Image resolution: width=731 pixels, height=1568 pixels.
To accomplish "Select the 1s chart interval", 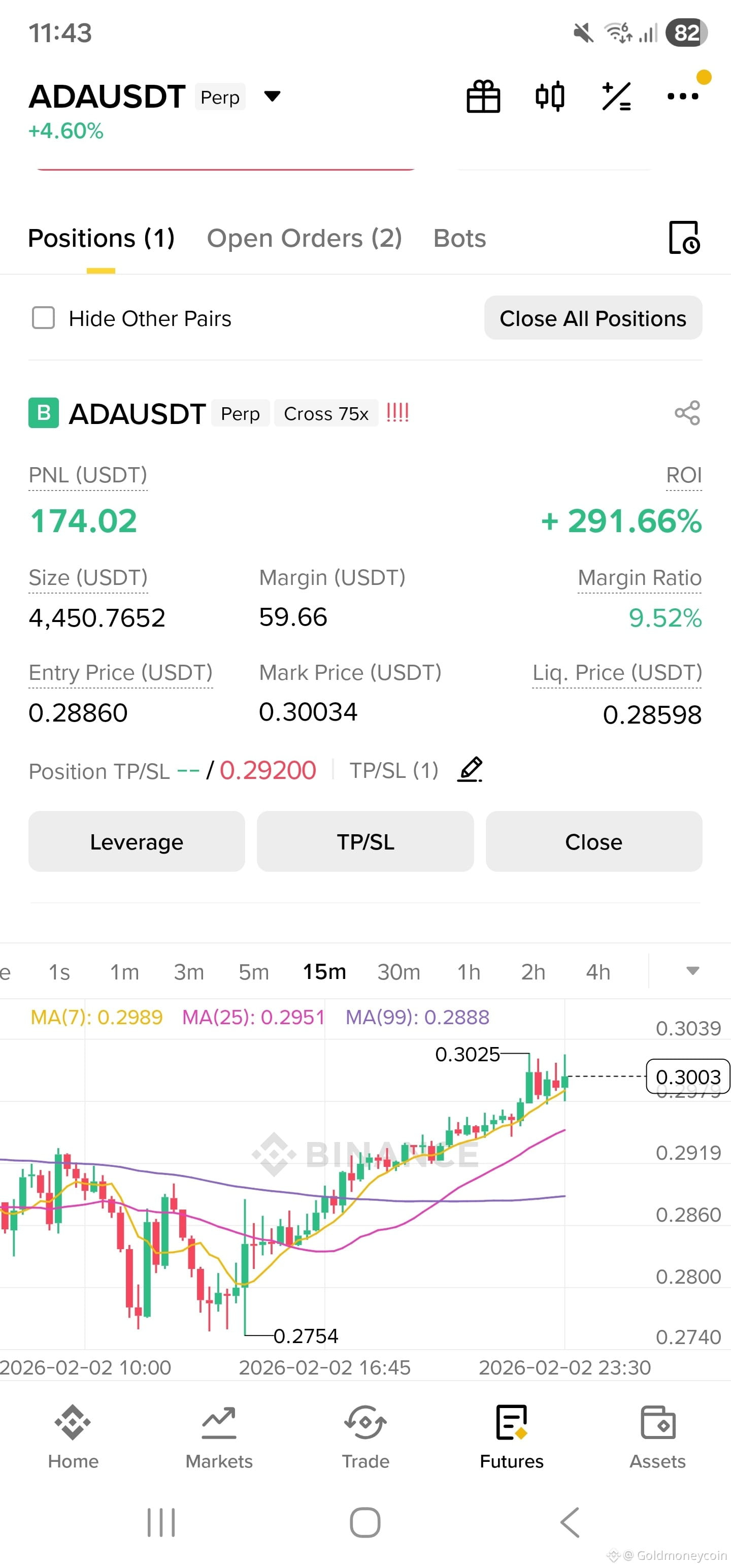I will click(59, 972).
